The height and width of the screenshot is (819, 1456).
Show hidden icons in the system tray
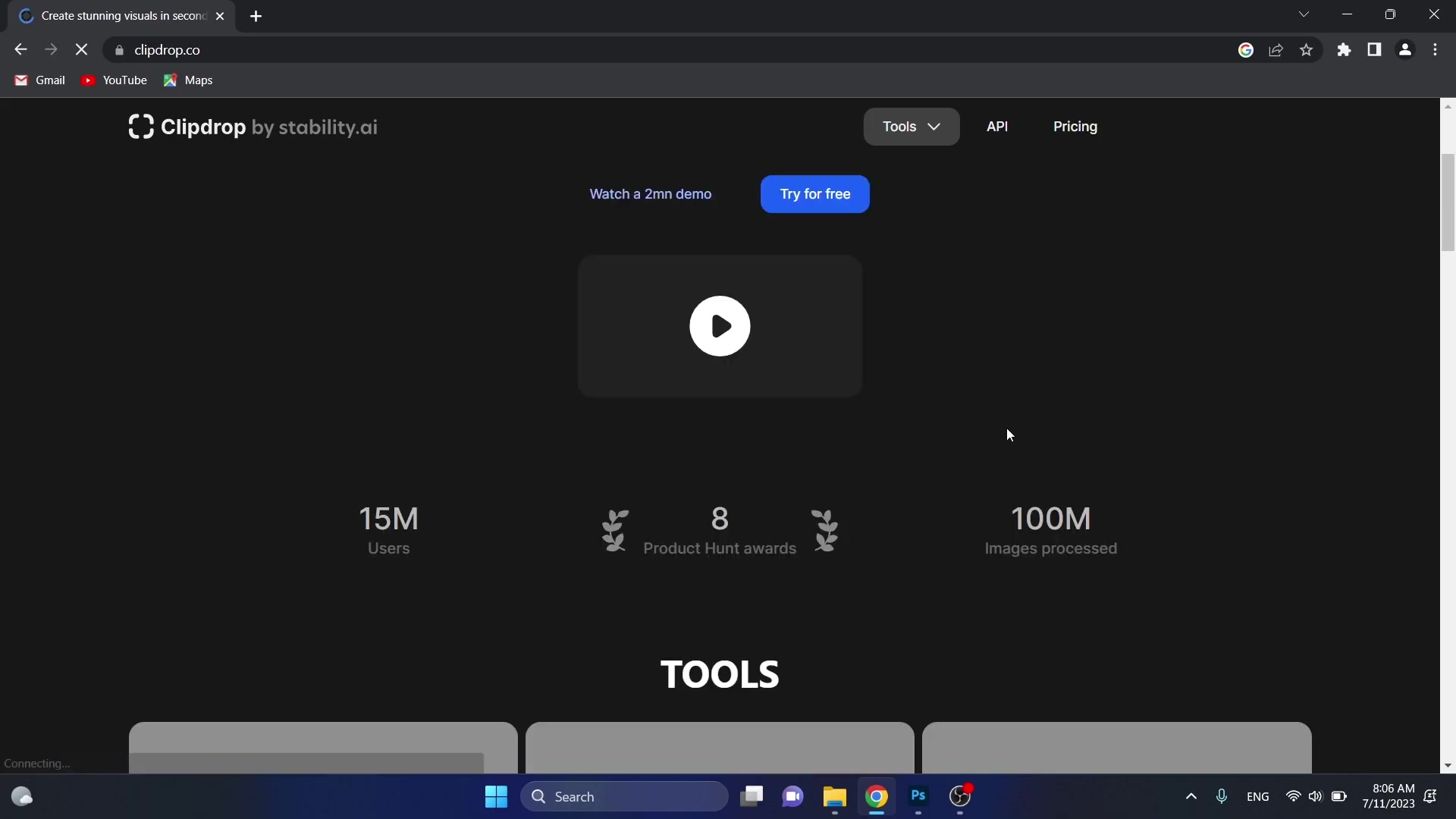pos(1191,797)
